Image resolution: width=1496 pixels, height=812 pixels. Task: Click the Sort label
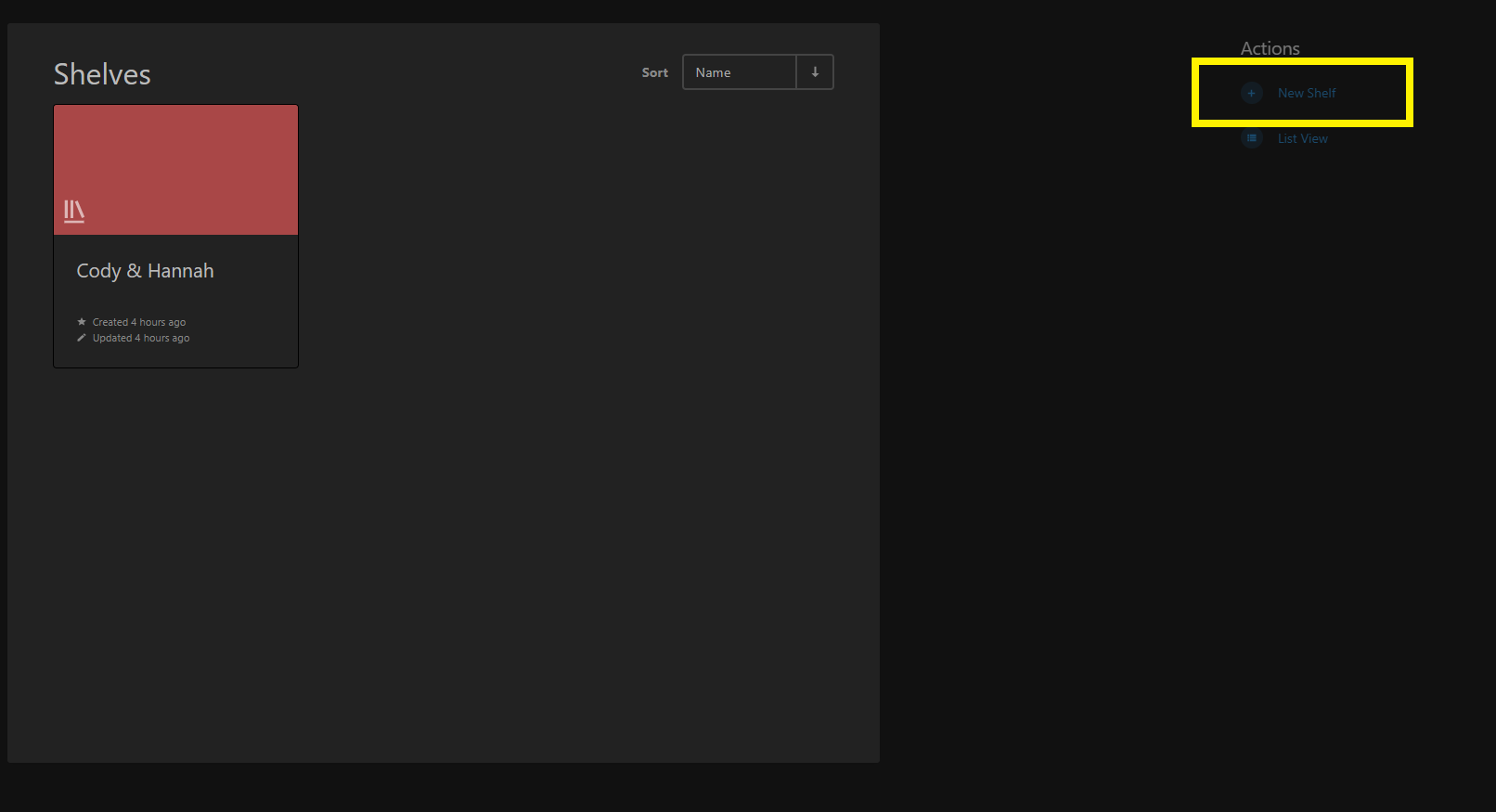654,72
